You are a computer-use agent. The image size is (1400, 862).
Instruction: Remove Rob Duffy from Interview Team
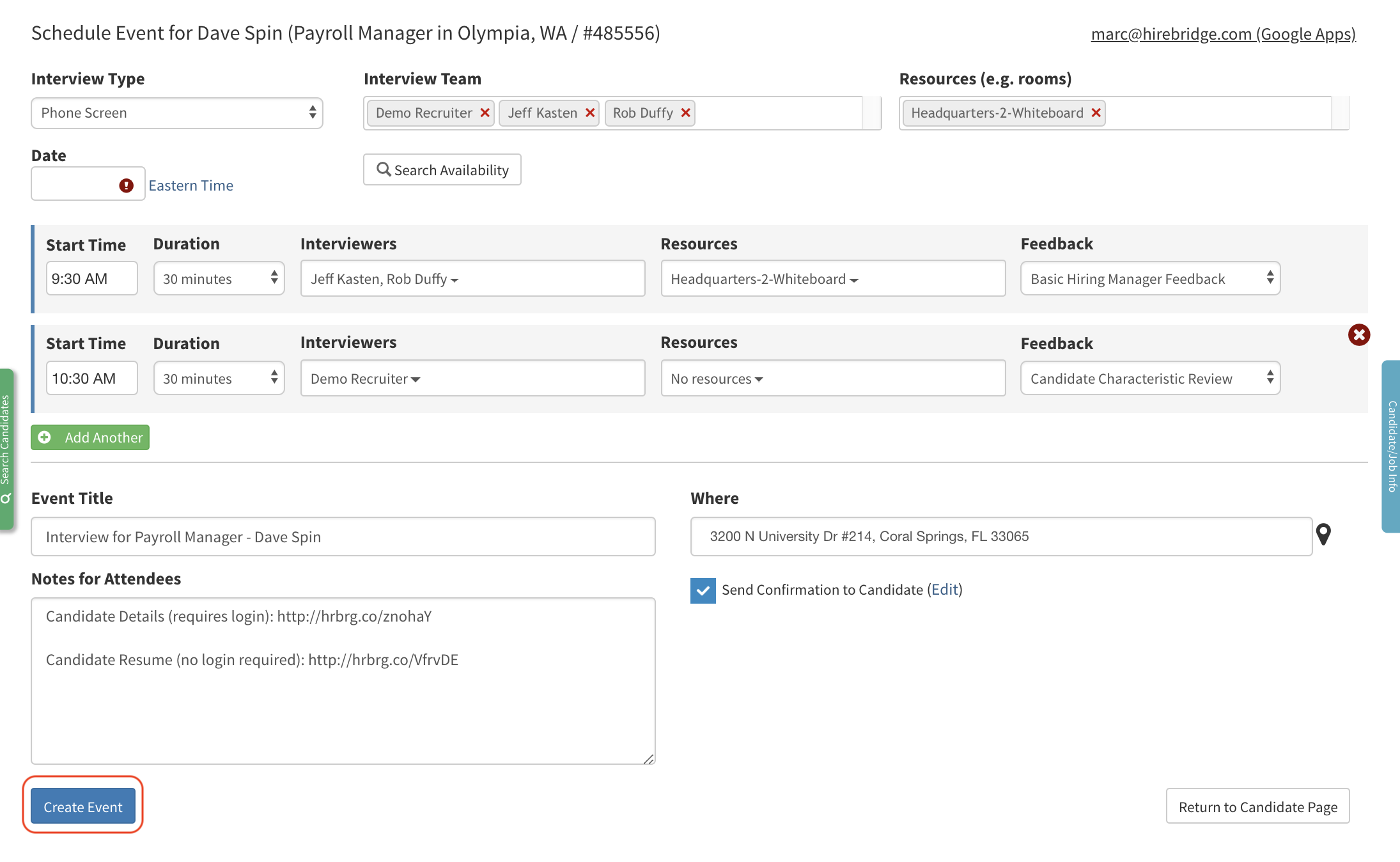click(x=685, y=113)
